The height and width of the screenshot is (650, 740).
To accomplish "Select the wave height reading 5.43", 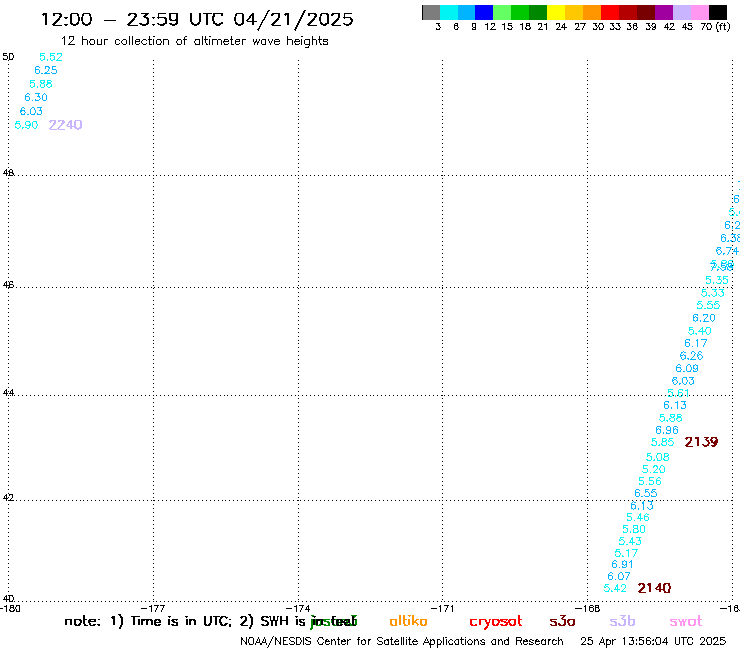I will (x=630, y=541).
